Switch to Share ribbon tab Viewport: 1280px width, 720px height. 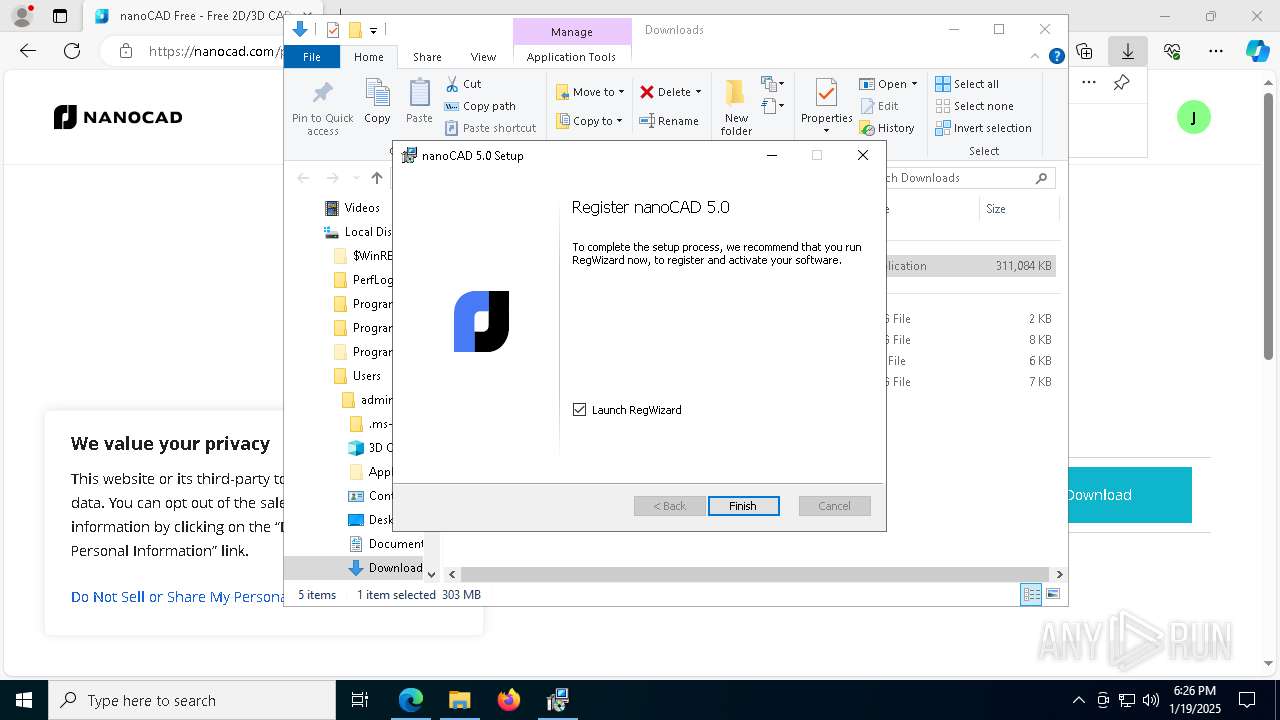(x=427, y=57)
